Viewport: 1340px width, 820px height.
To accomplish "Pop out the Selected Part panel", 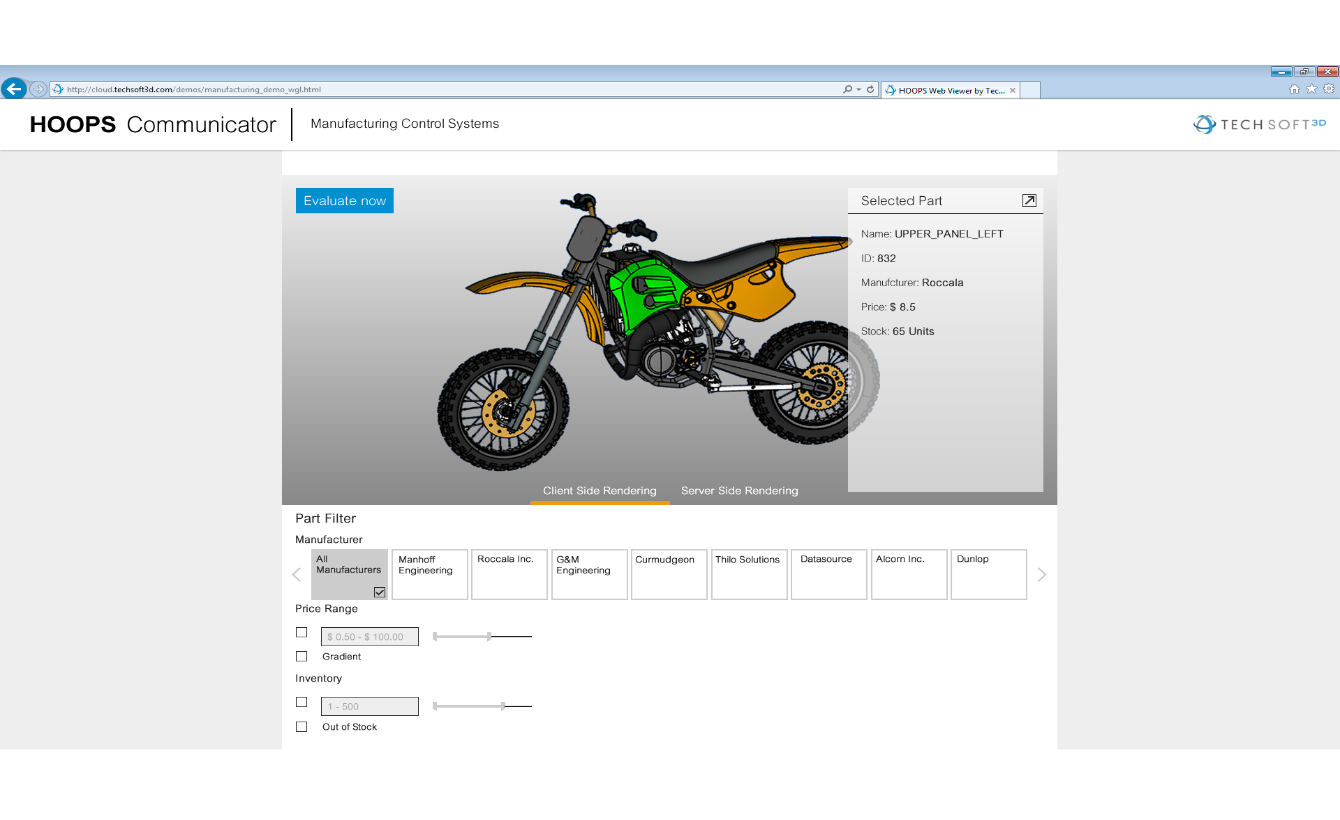I will click(x=1029, y=201).
